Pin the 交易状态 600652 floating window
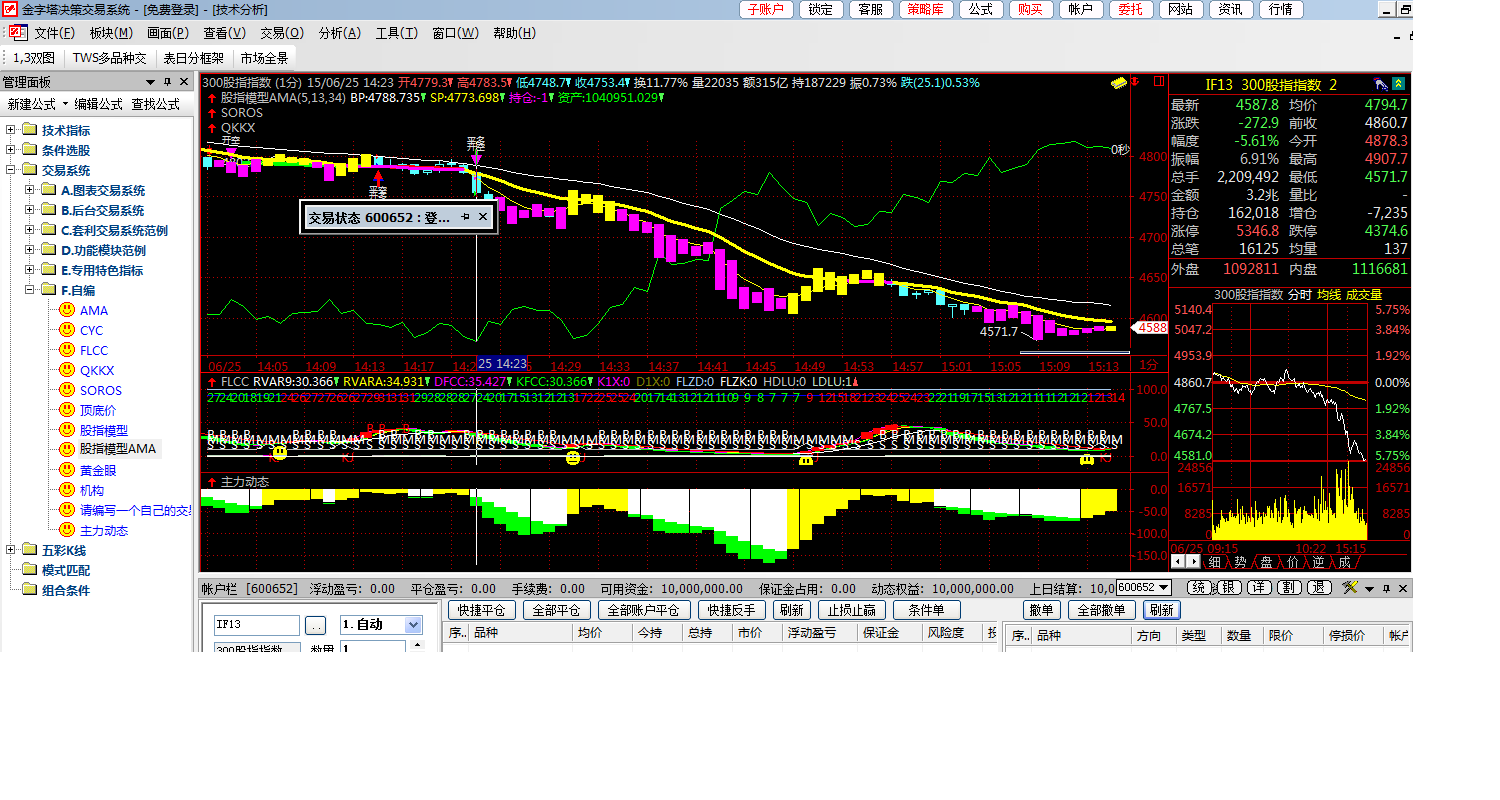Viewport: 1500px width, 800px height. [x=465, y=217]
